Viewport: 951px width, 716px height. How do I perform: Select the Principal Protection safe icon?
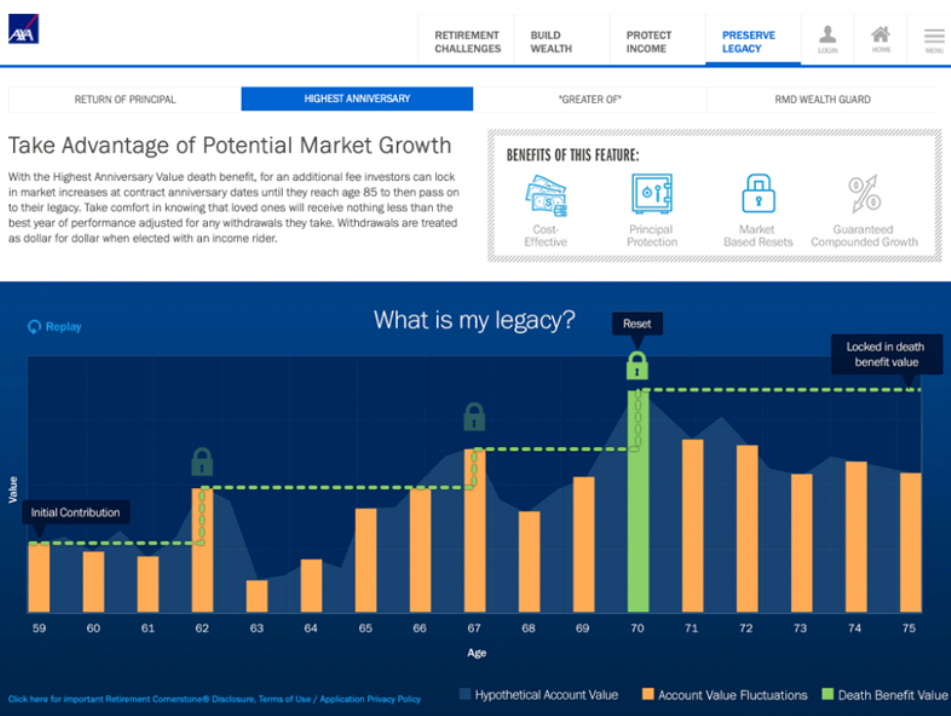tap(651, 195)
